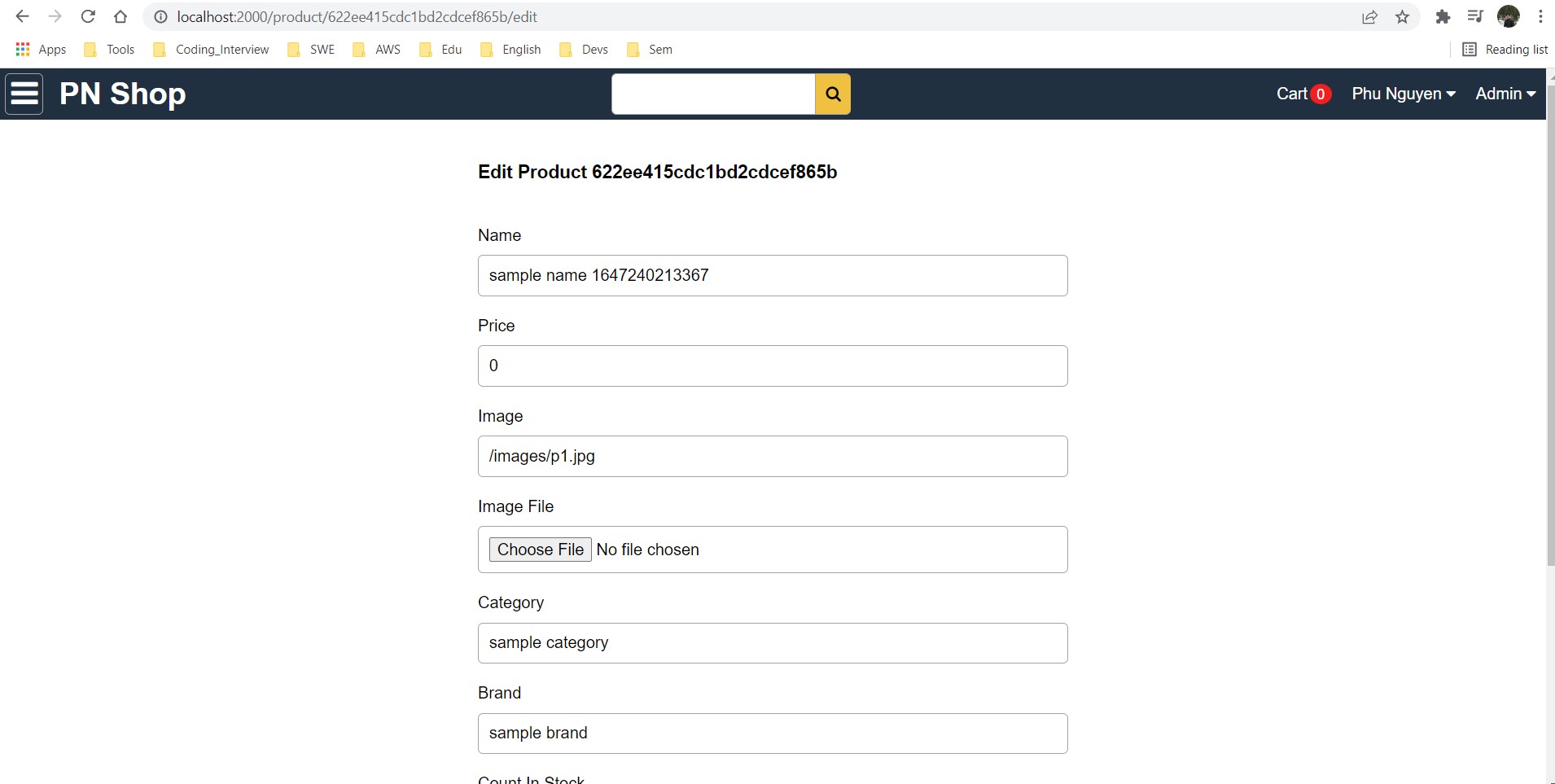This screenshot has height=784, width=1555.
Task: Open the Apps grid shortcut
Action: tap(41, 50)
